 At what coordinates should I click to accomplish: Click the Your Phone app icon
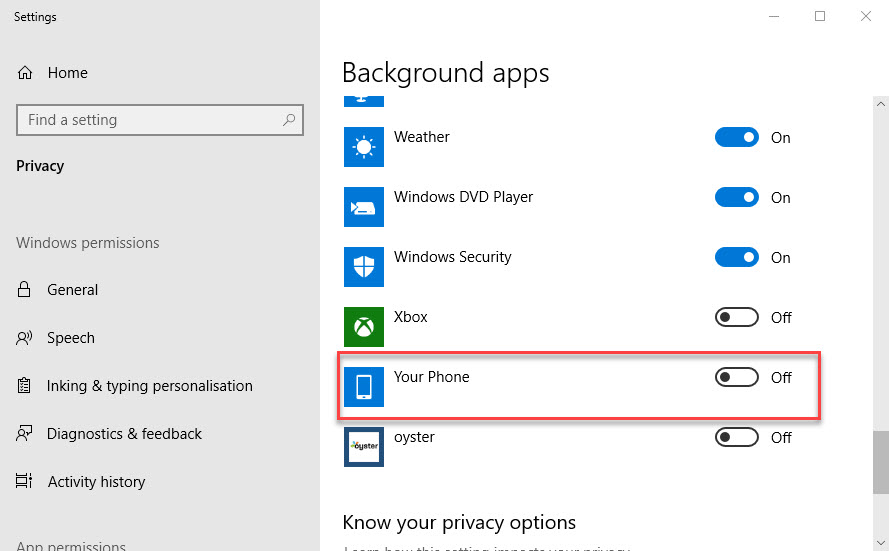click(x=363, y=387)
